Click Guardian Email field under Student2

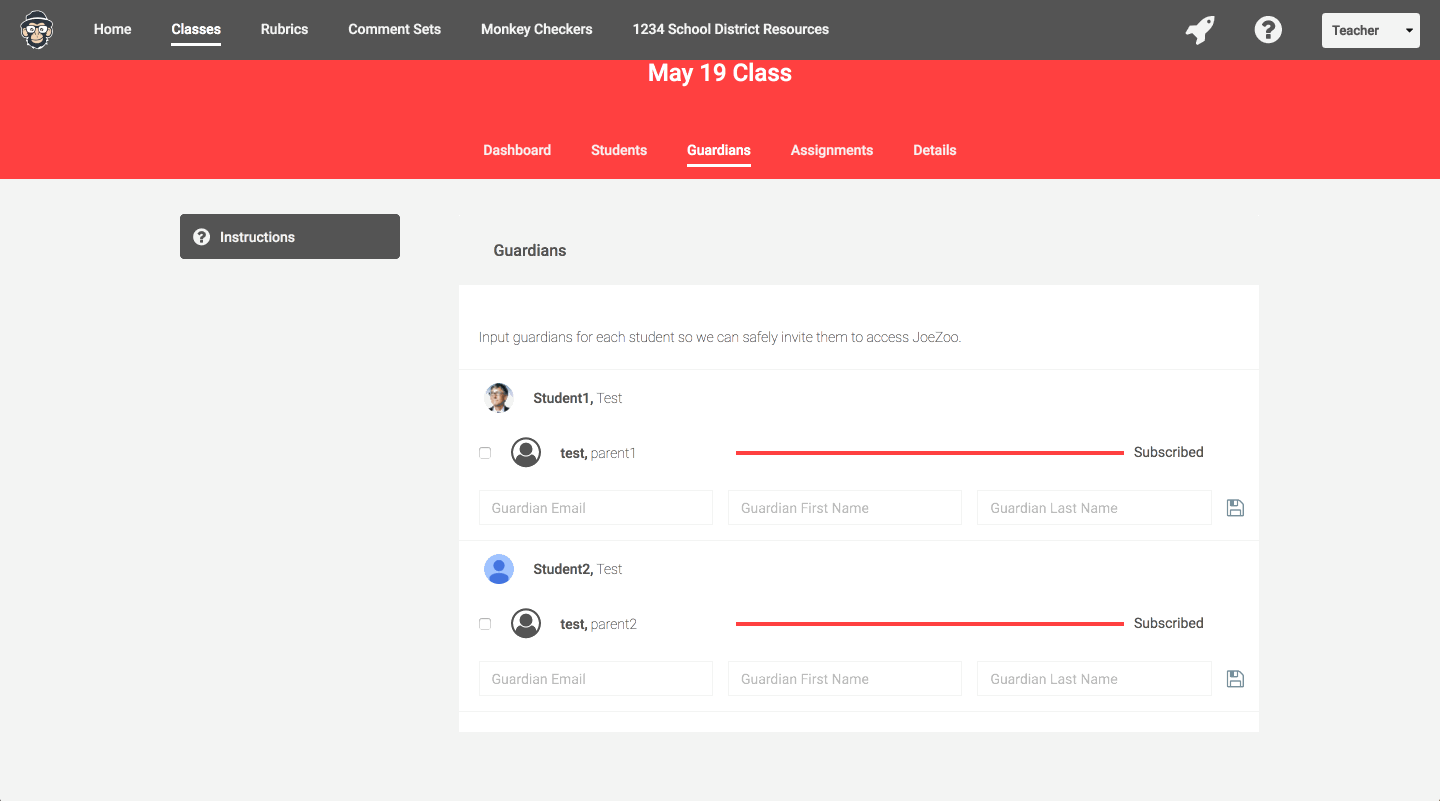596,679
